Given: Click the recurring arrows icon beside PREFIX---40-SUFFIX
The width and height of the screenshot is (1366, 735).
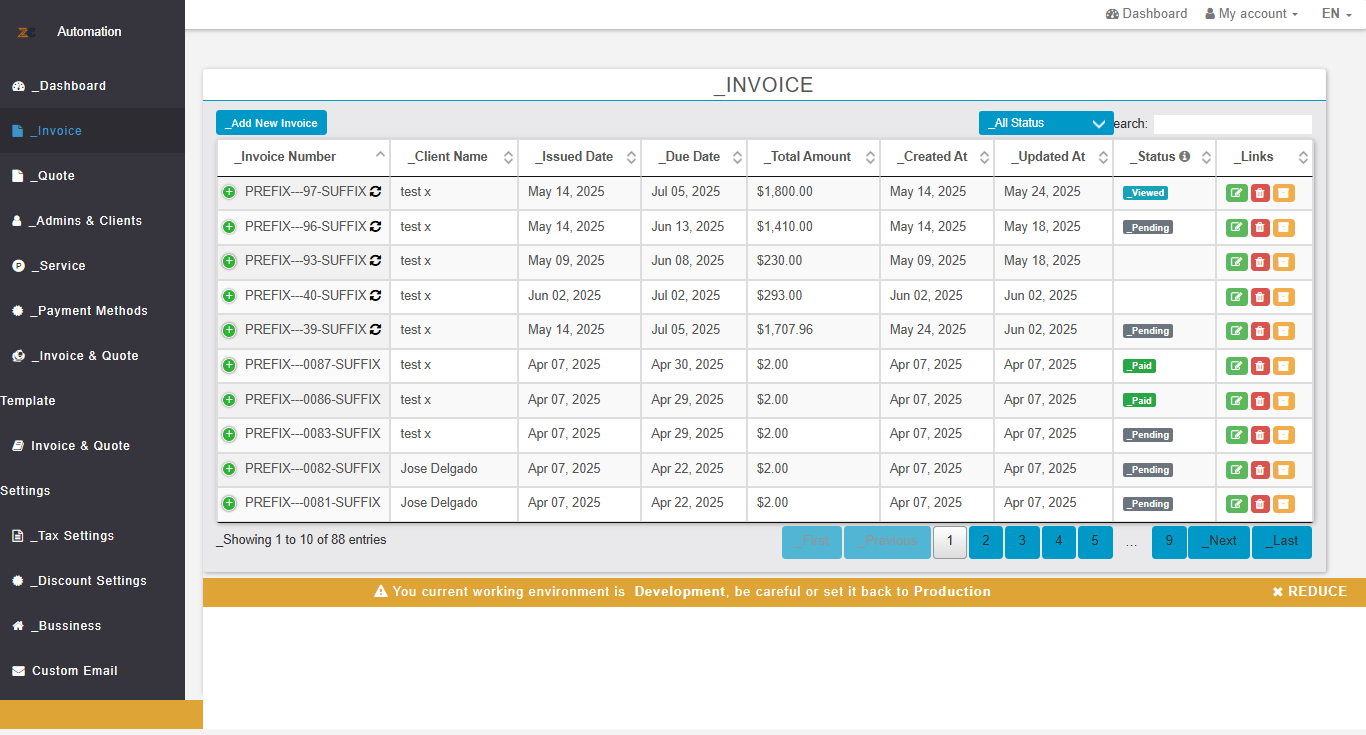Looking at the screenshot, I should [376, 296].
